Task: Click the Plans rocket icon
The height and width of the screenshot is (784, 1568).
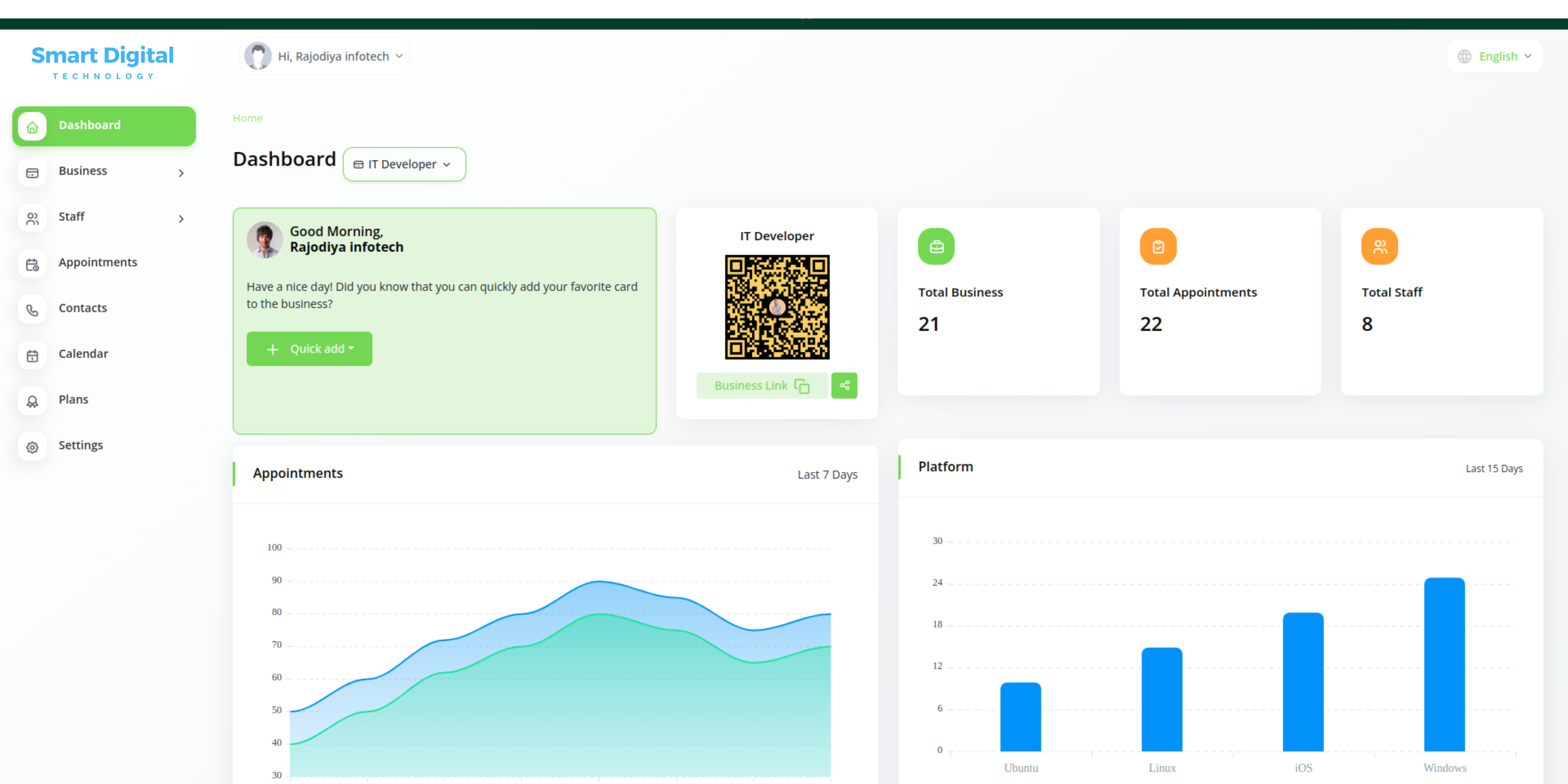Action: 32,401
